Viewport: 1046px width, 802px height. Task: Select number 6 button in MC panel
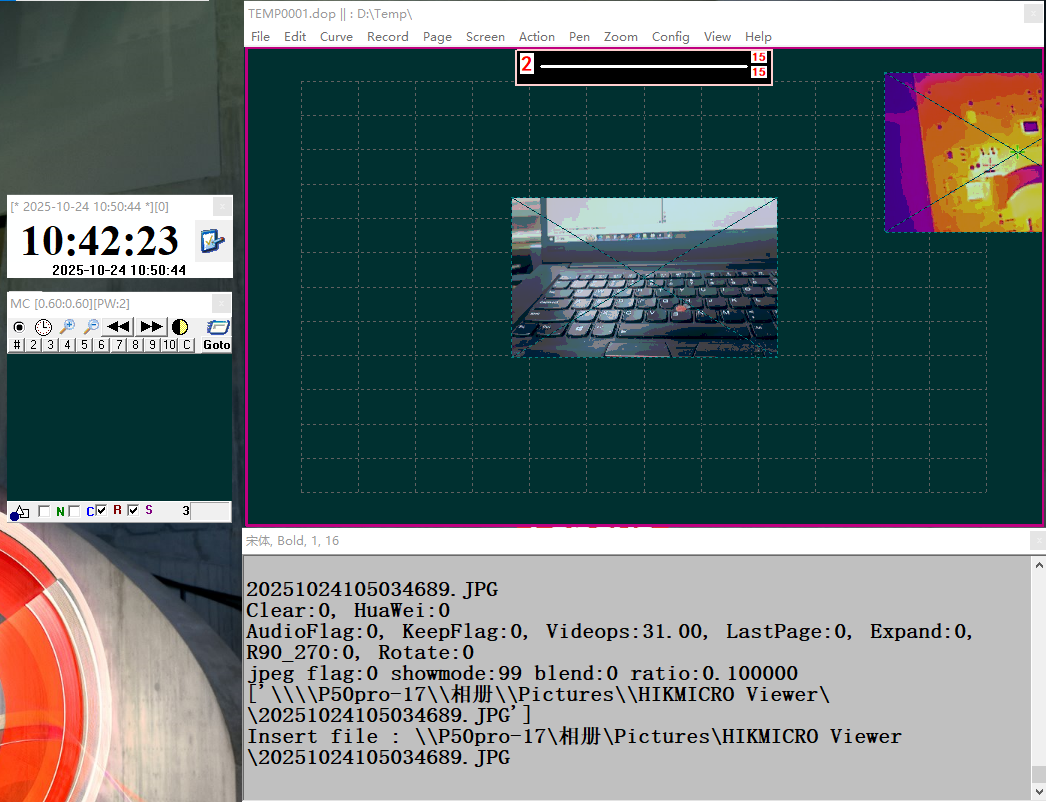tap(101, 345)
